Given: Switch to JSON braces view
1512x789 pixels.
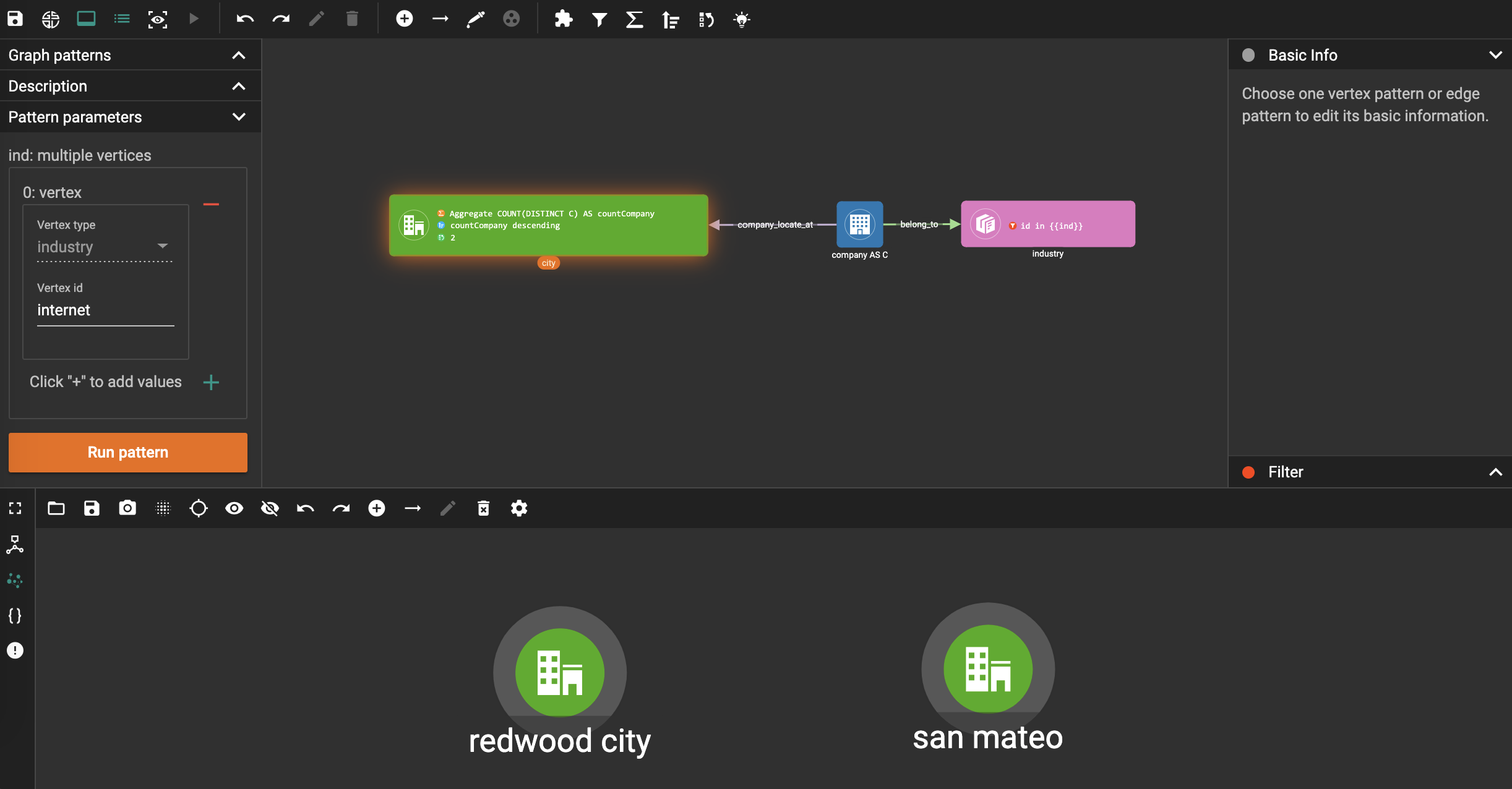Looking at the screenshot, I should coord(15,615).
